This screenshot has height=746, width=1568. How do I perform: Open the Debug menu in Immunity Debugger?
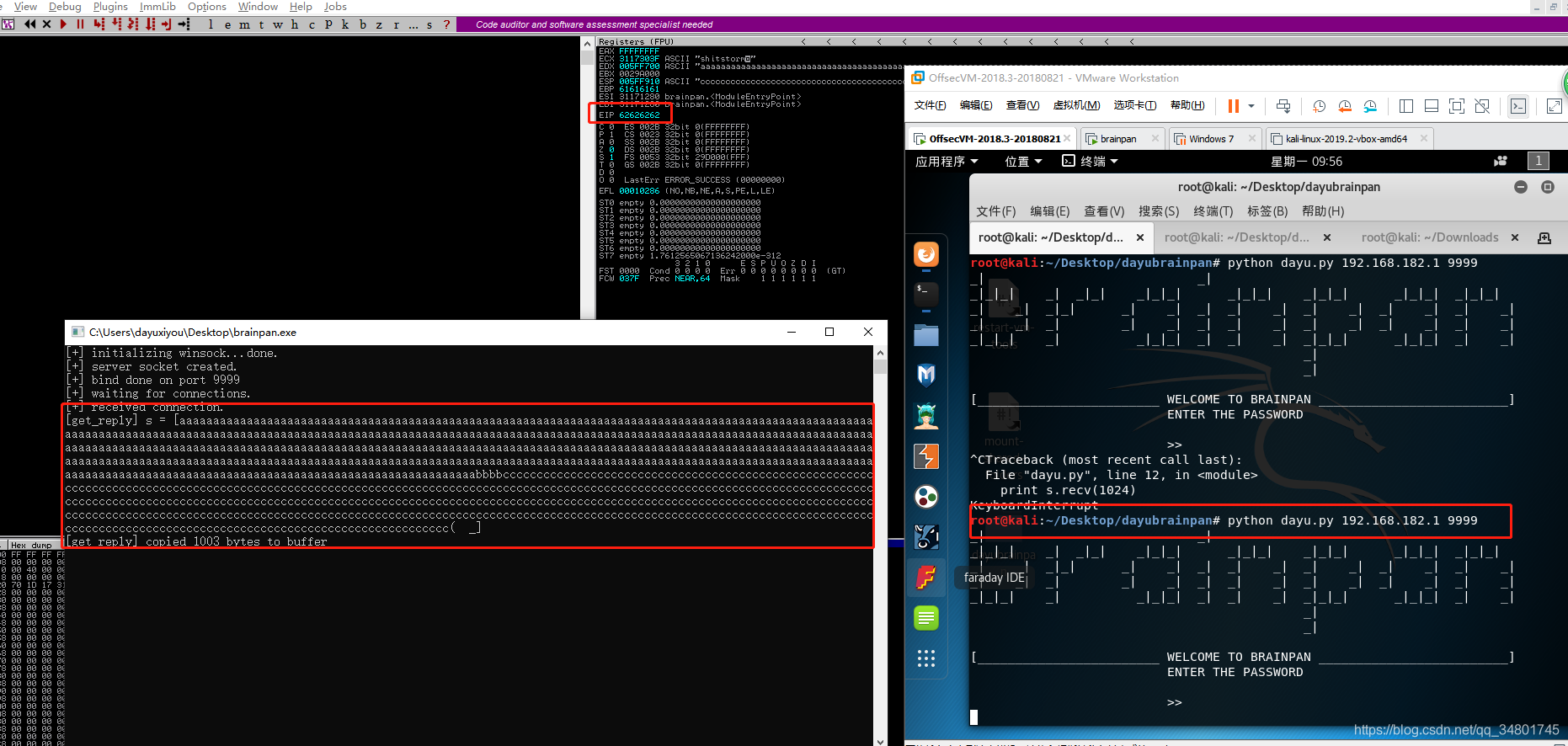pyautogui.click(x=65, y=7)
